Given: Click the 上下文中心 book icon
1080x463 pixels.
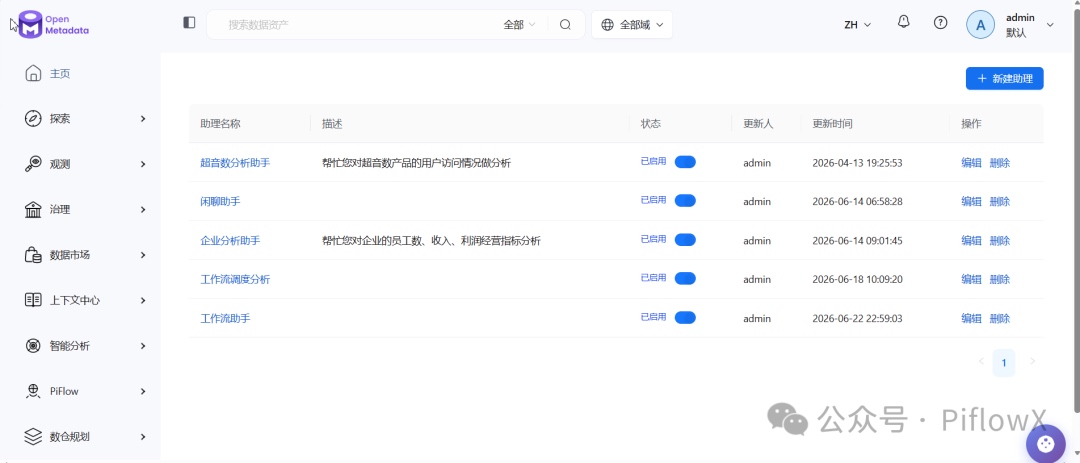Looking at the screenshot, I should pyautogui.click(x=33, y=300).
